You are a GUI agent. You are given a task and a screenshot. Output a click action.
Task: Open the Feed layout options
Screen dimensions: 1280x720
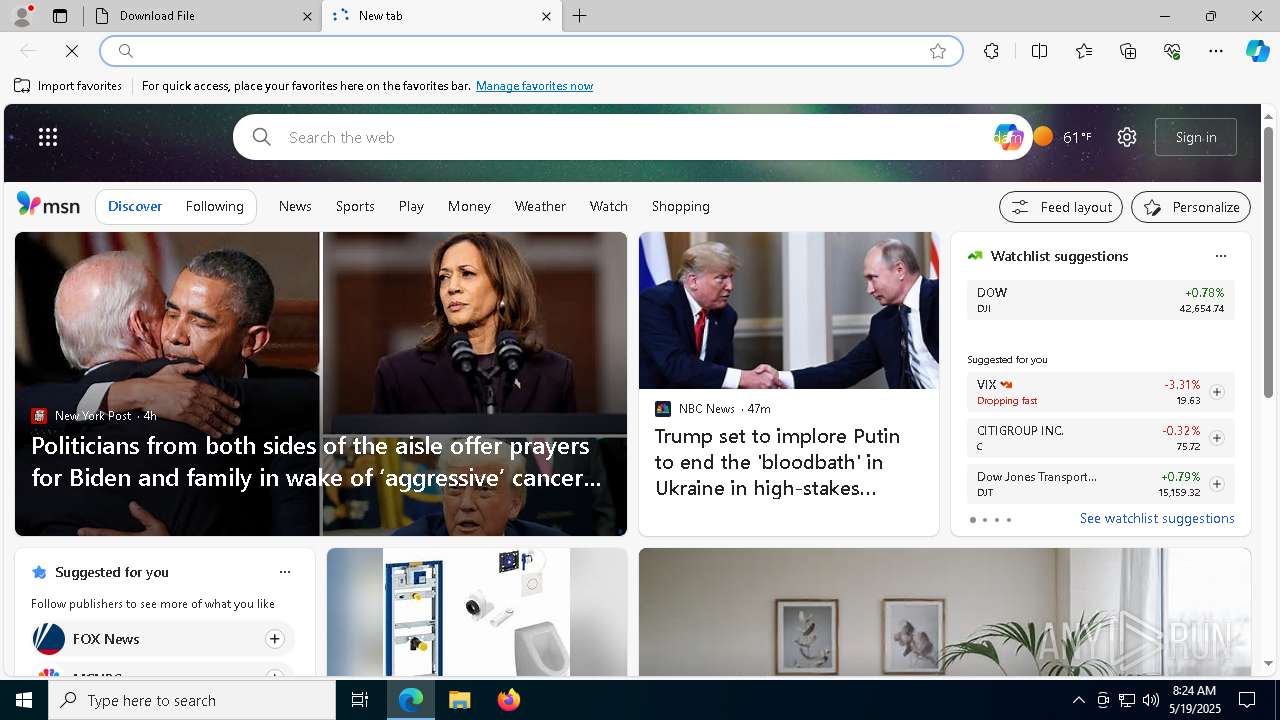[x=1061, y=207]
